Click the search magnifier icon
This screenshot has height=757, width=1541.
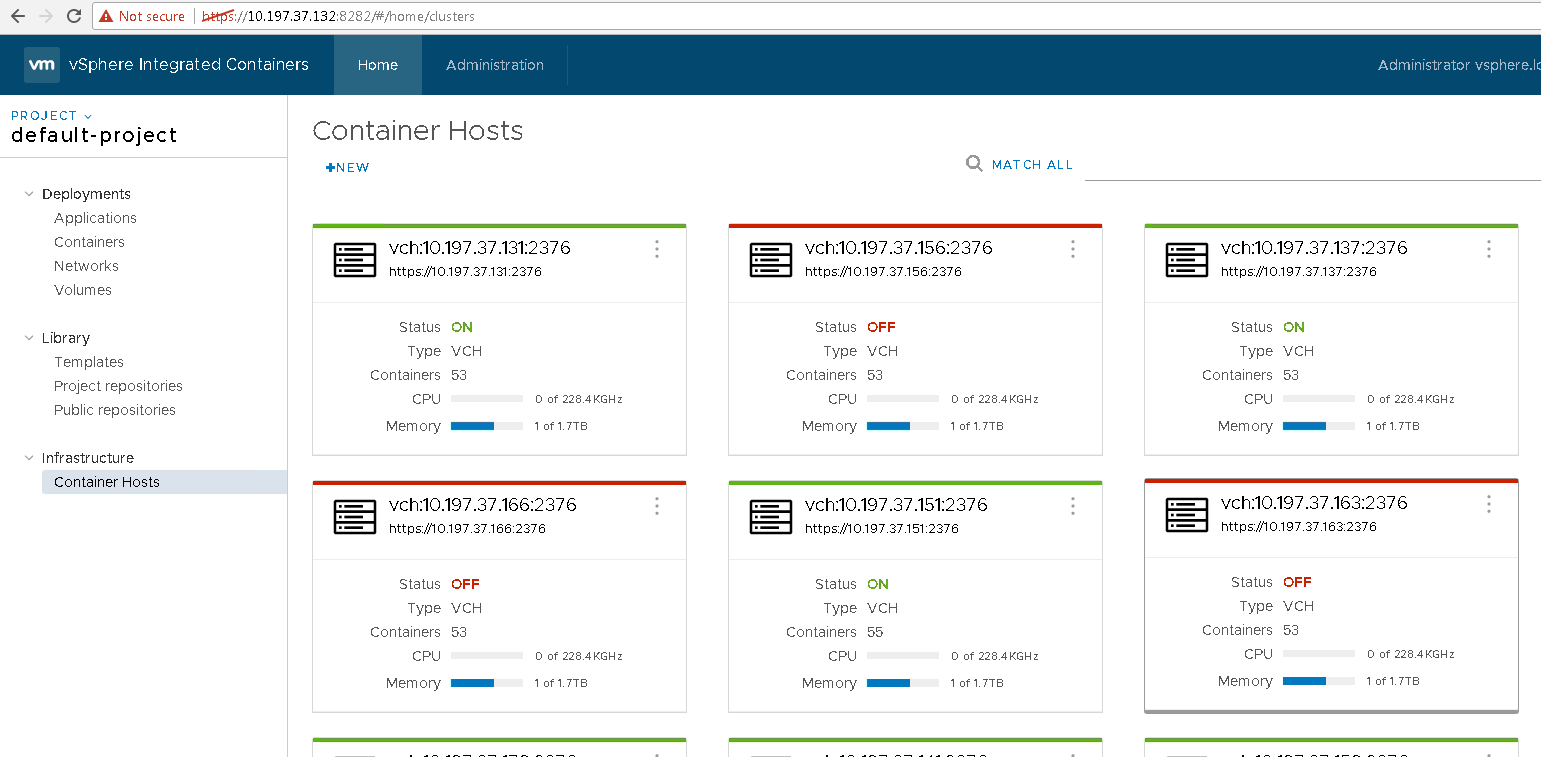974,164
